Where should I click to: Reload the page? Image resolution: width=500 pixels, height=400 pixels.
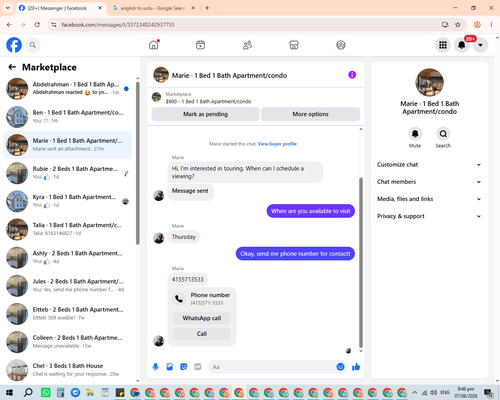tap(37, 25)
